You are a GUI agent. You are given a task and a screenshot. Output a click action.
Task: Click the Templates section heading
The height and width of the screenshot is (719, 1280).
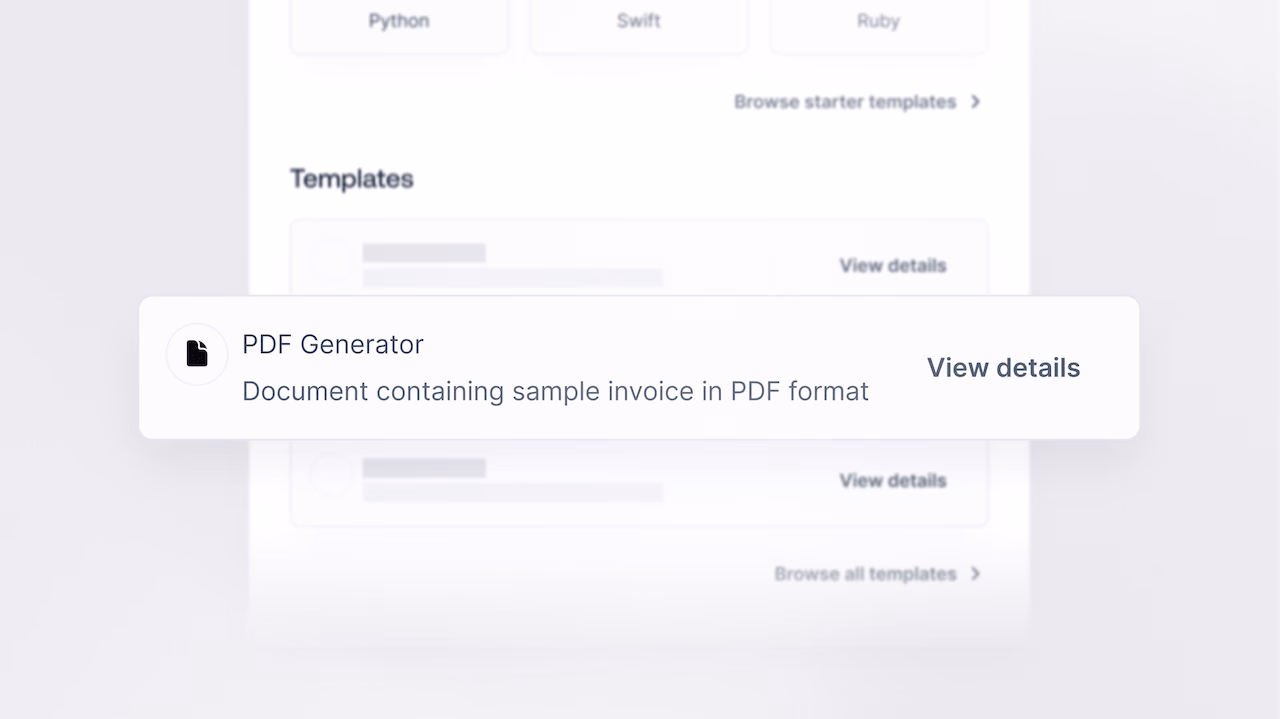tap(352, 179)
